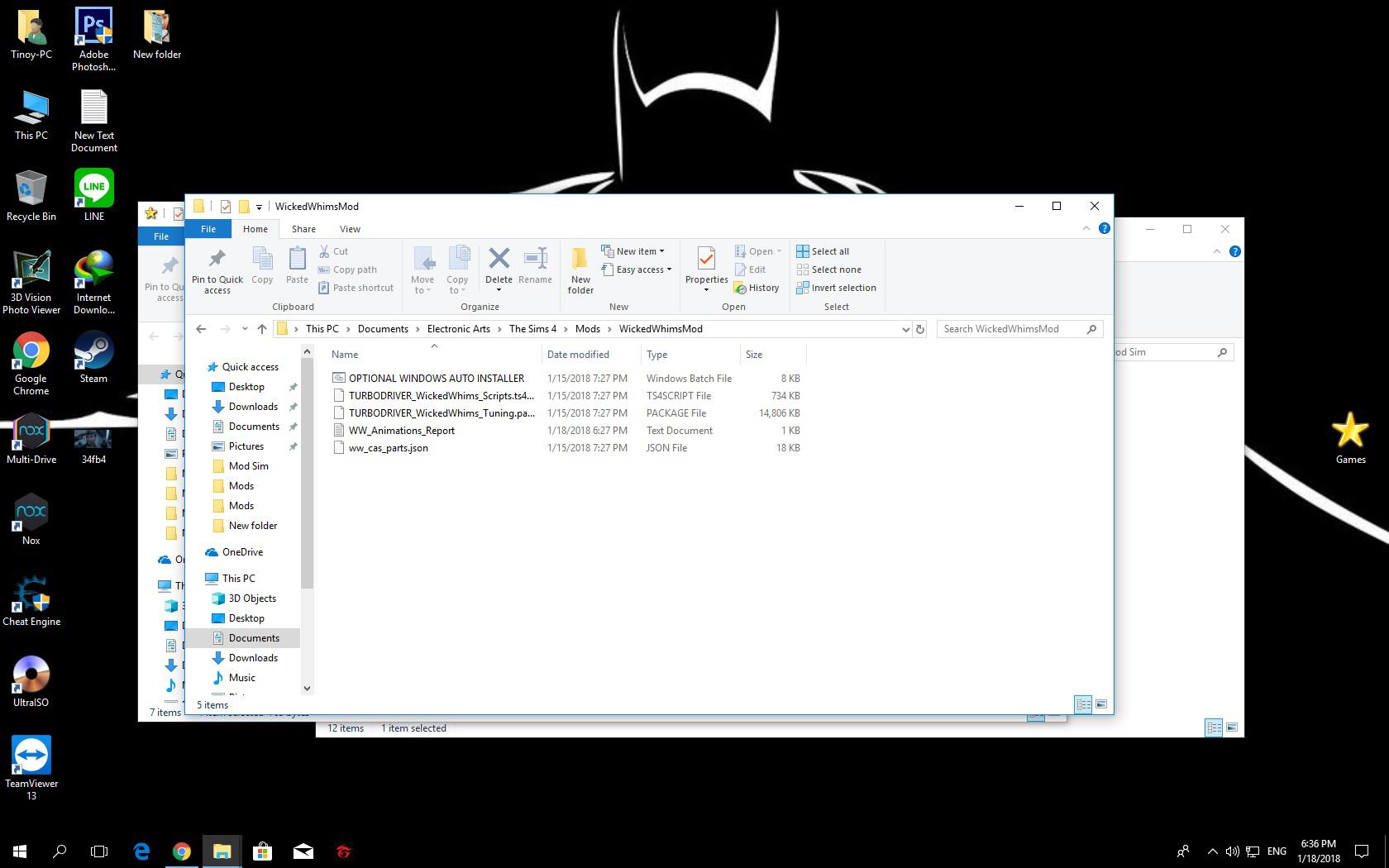Open the Microsoft Store taskbar icon
Viewport: 1389px width, 868px height.
(x=262, y=851)
